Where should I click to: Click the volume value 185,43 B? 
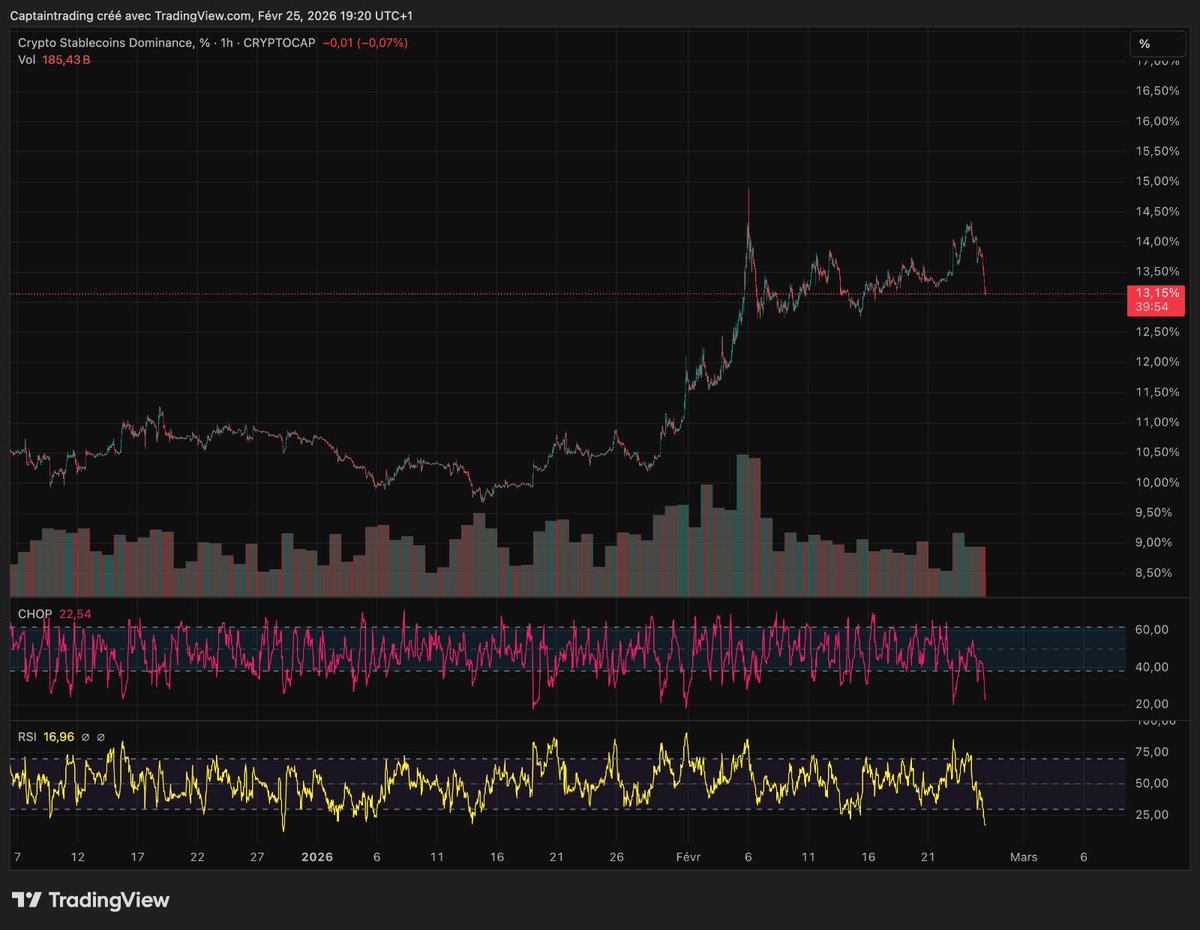(x=67, y=60)
